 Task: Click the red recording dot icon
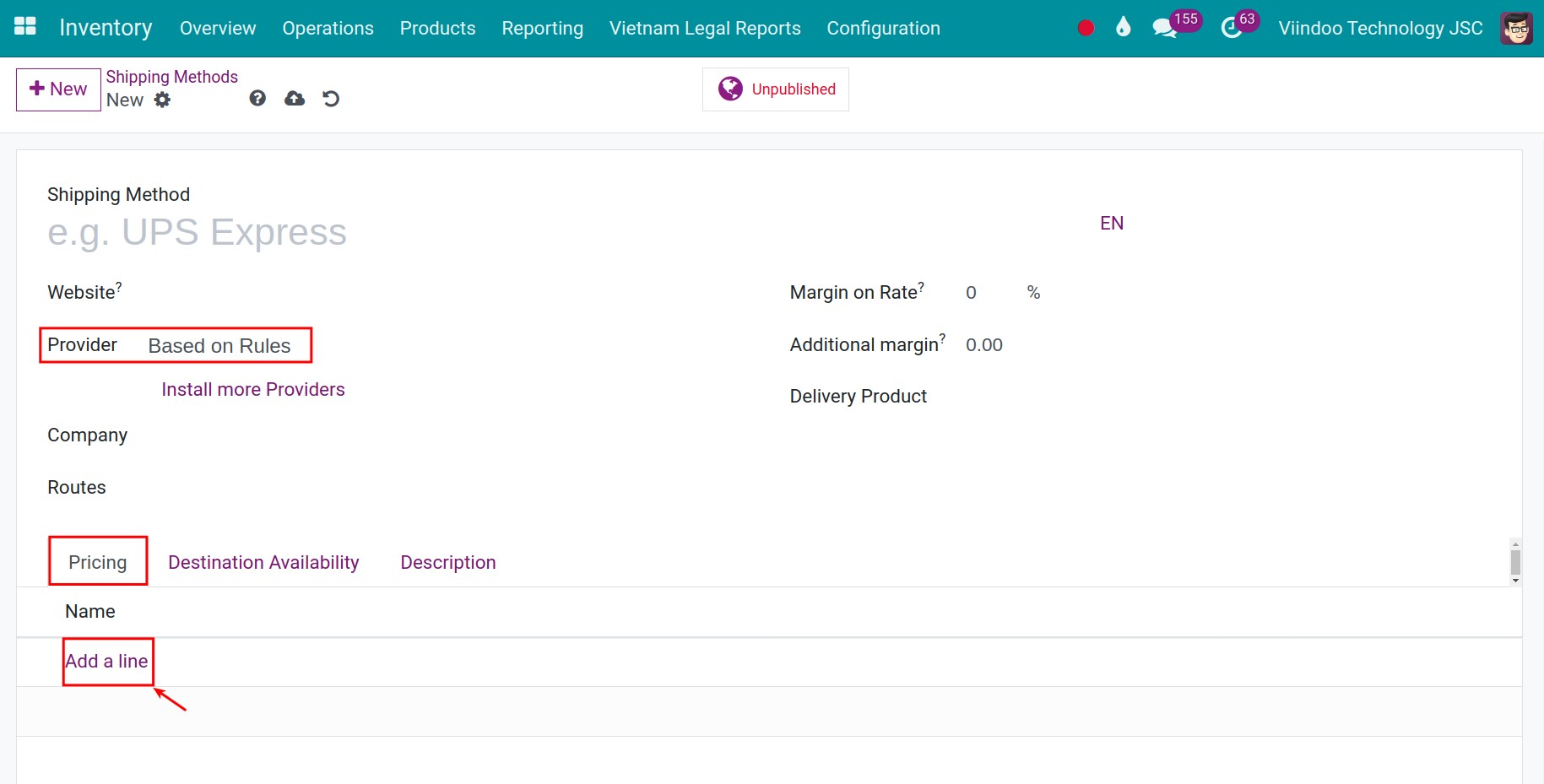pos(1086,28)
